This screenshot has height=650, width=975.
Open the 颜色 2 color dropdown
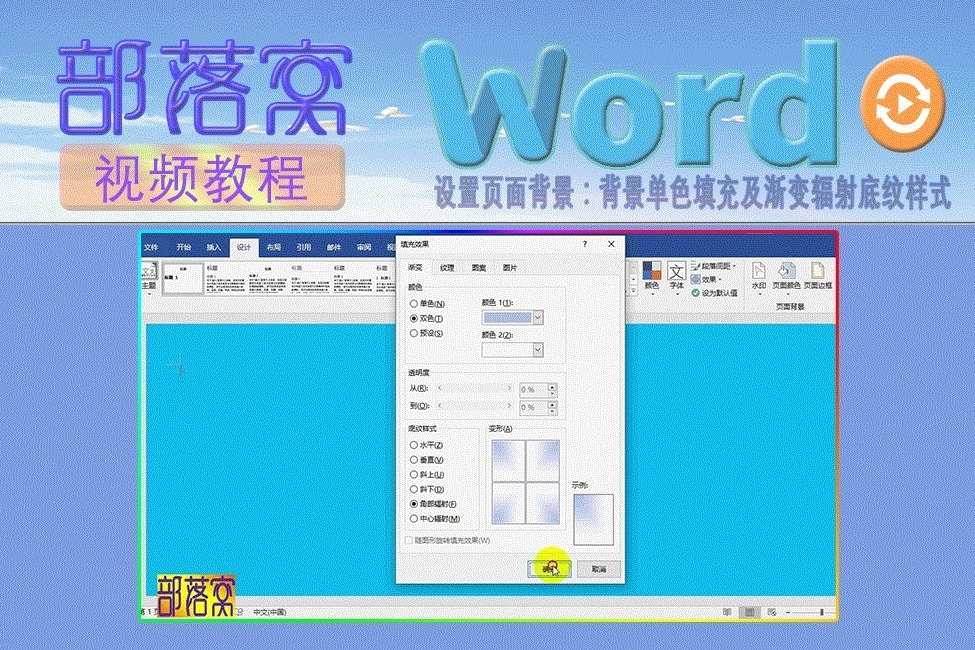click(x=538, y=350)
